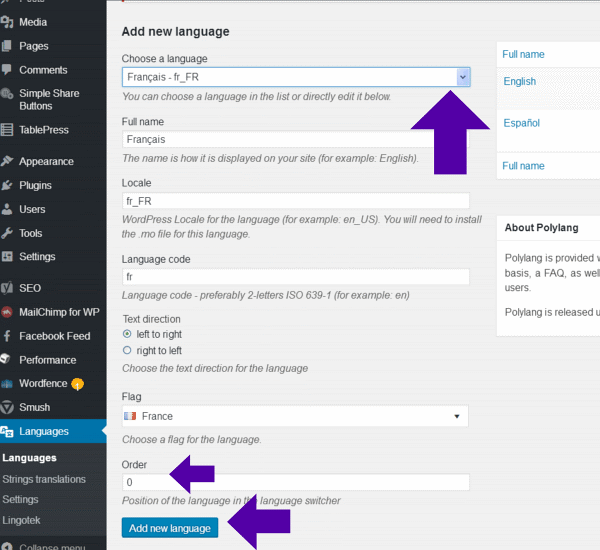Screen dimensions: 600x550
Task: Click the Español language link
Action: click(x=521, y=123)
